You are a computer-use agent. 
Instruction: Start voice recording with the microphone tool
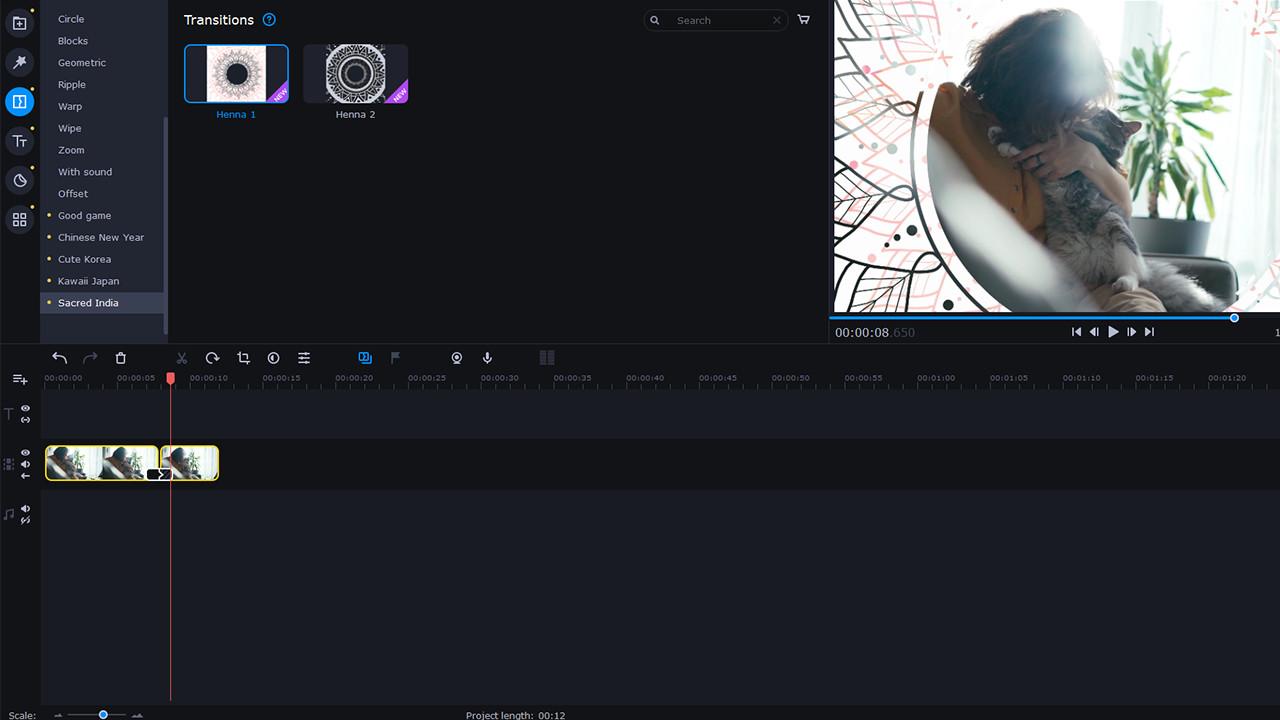(487, 357)
